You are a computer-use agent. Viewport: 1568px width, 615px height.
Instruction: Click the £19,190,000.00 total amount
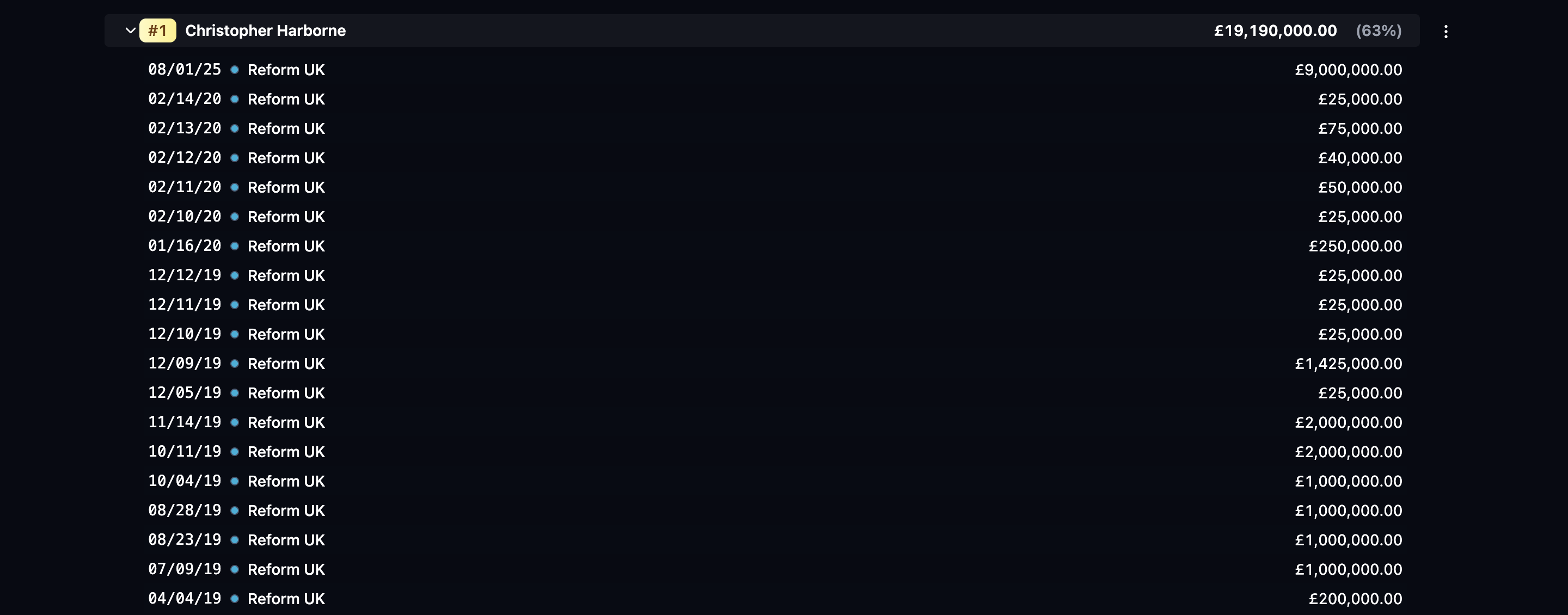click(1275, 30)
